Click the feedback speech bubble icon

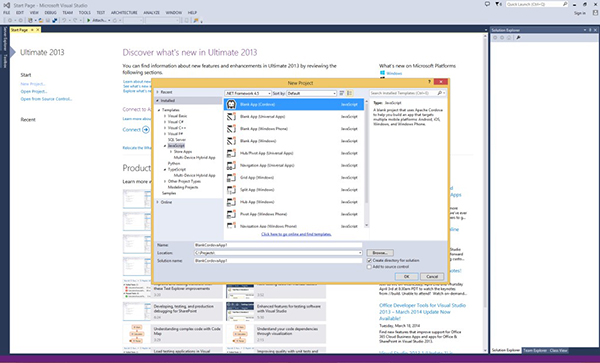487,4
